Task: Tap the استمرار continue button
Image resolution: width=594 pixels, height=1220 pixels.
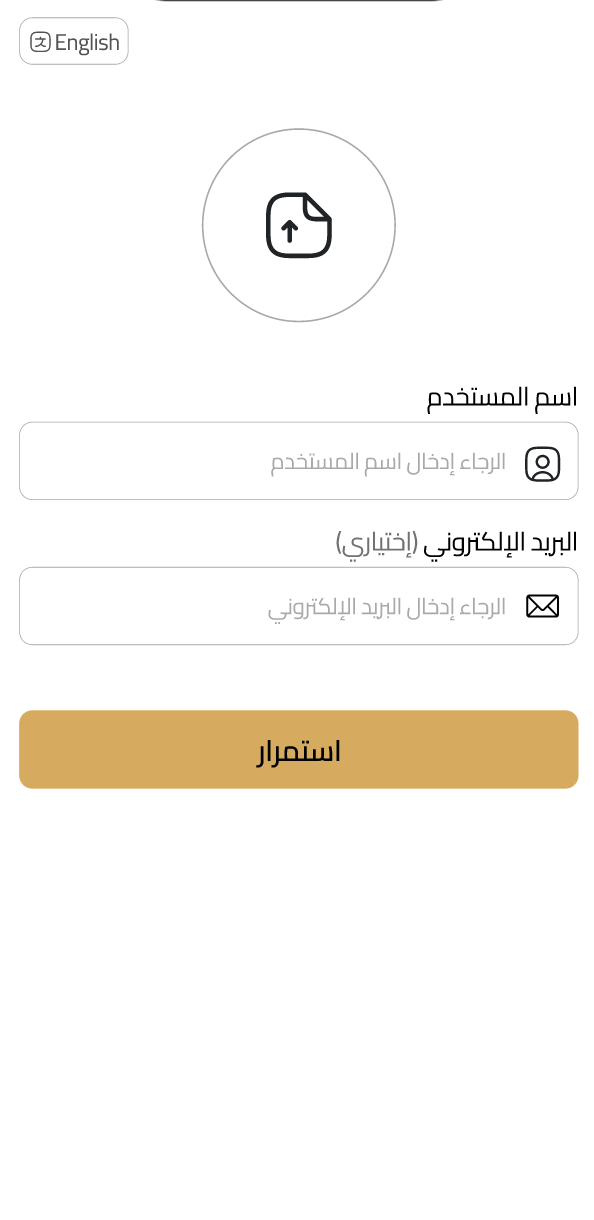Action: pos(299,749)
